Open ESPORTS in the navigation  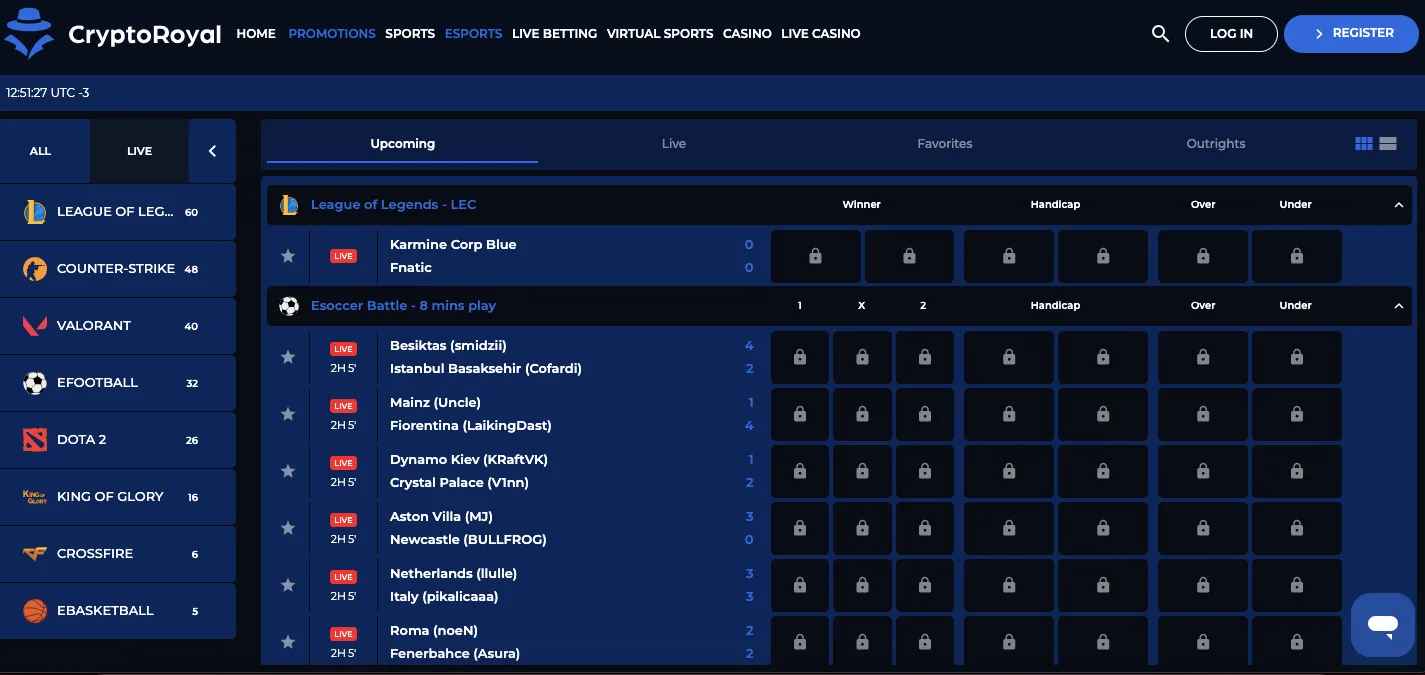tap(473, 34)
